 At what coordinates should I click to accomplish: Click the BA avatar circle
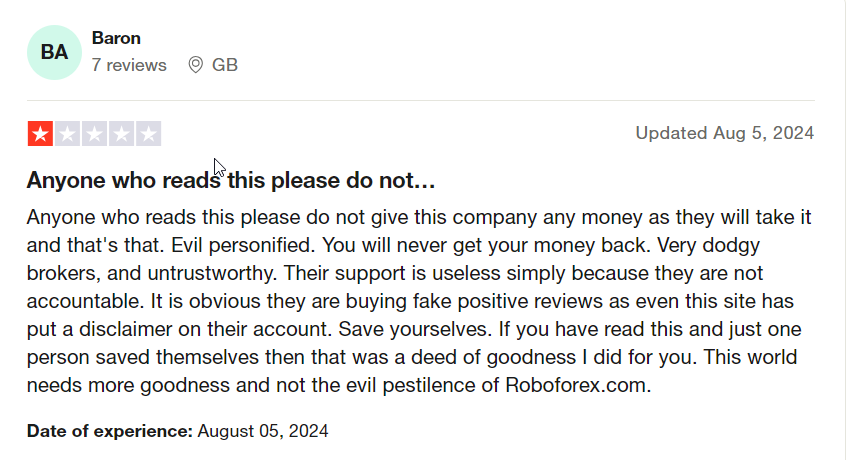point(54,52)
